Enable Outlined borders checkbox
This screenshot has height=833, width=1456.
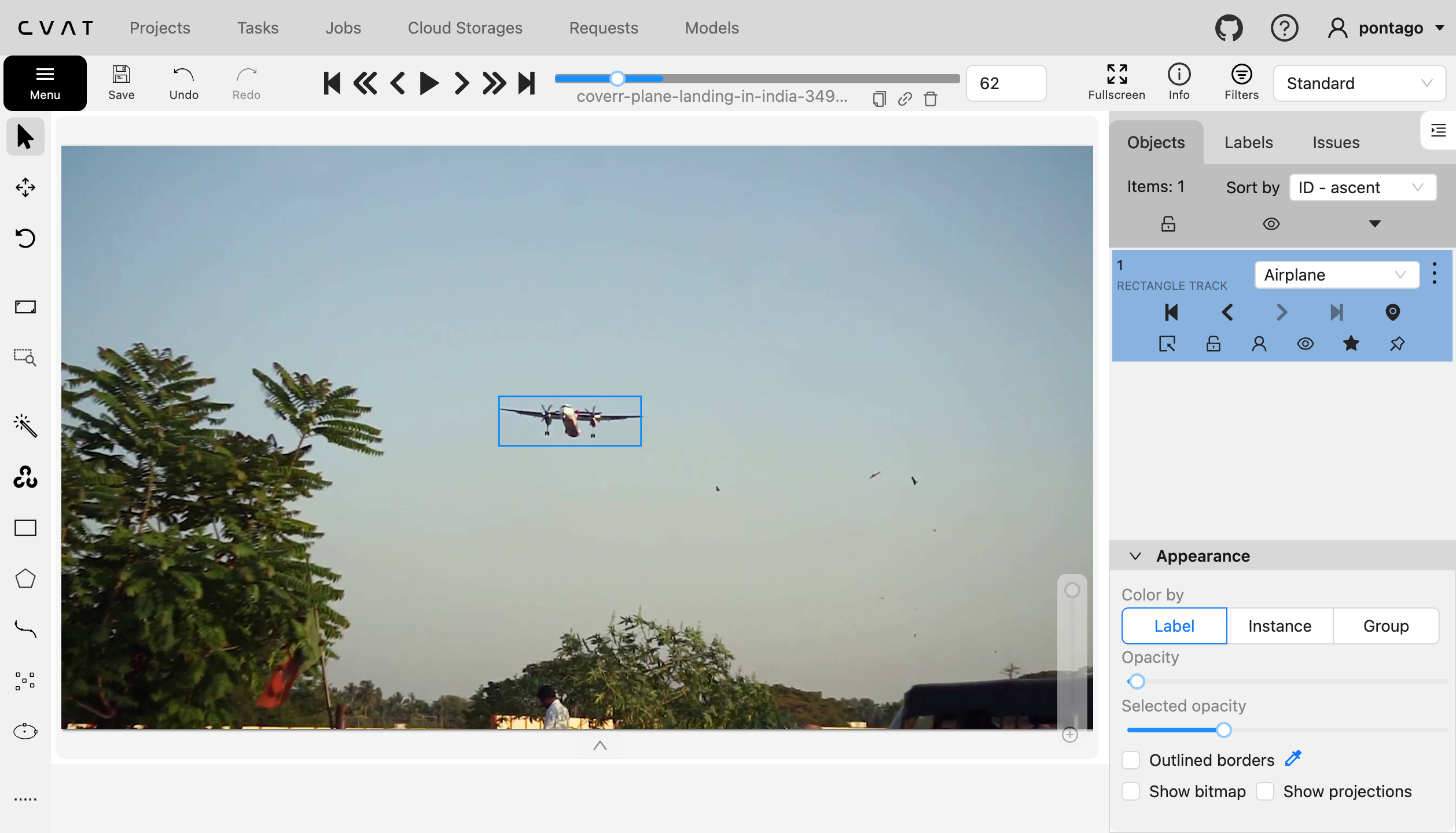tap(1131, 760)
